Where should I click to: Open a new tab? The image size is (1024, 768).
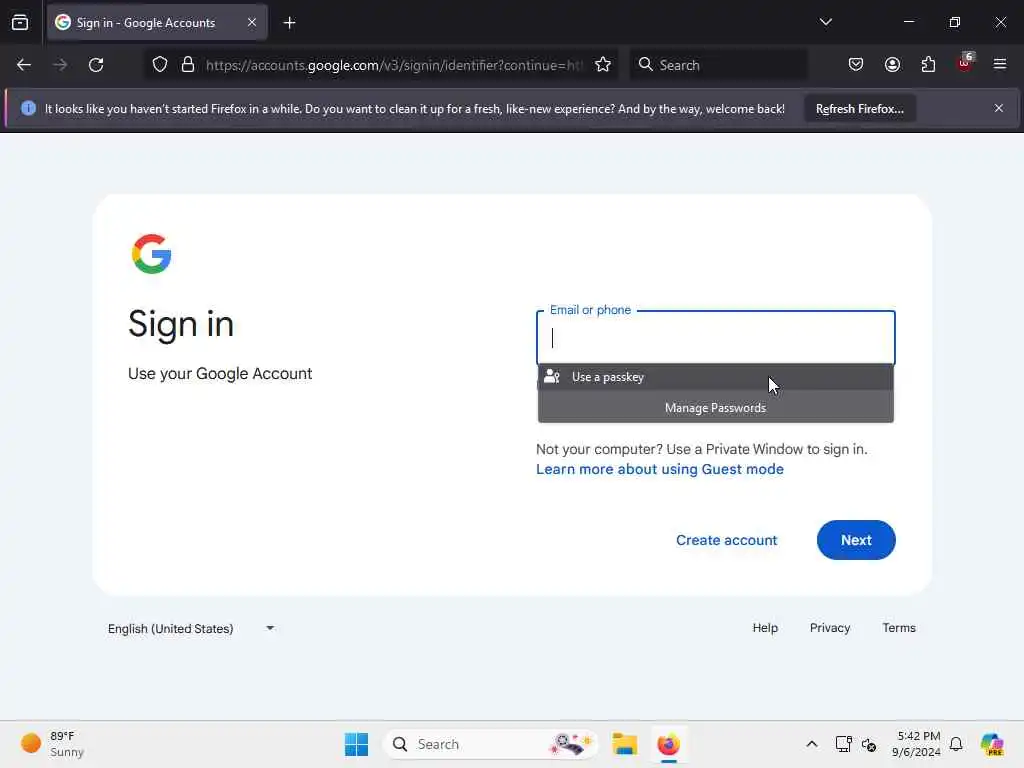289,23
